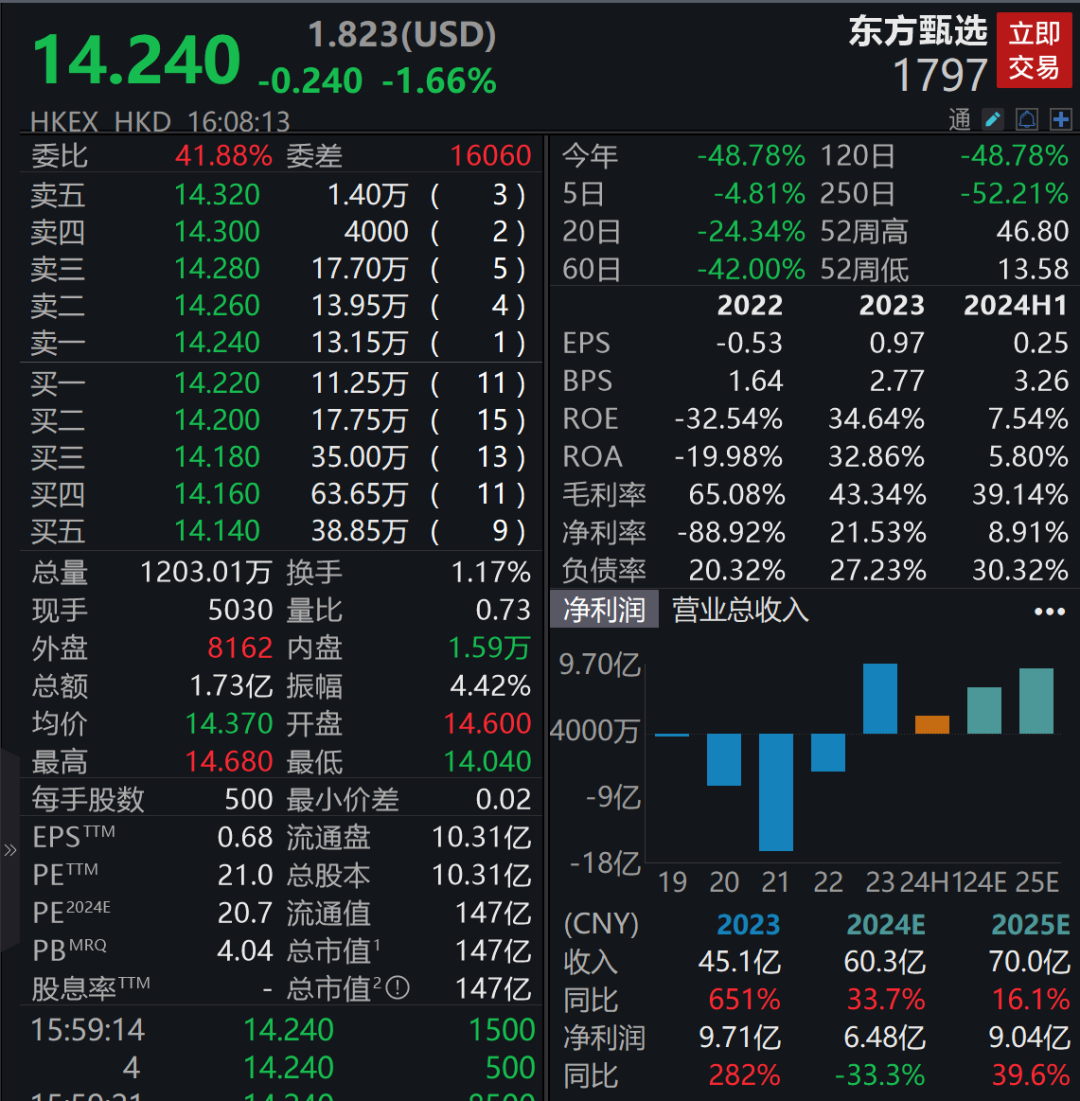This screenshot has height=1101, width=1080.
Task: Click the USD price 1.823(USD)
Action: pos(402,34)
